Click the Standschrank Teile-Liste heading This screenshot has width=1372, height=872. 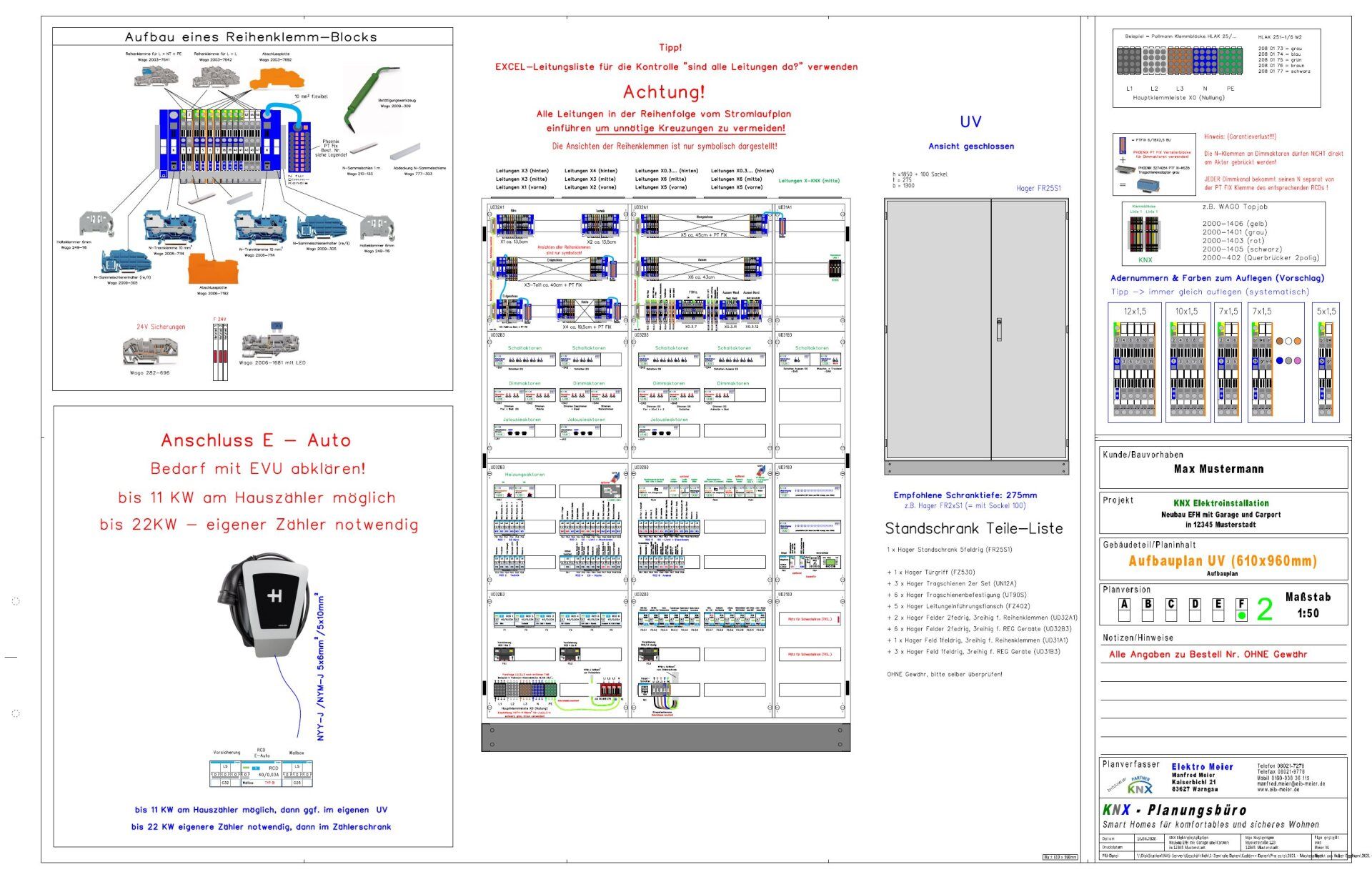[x=973, y=529]
